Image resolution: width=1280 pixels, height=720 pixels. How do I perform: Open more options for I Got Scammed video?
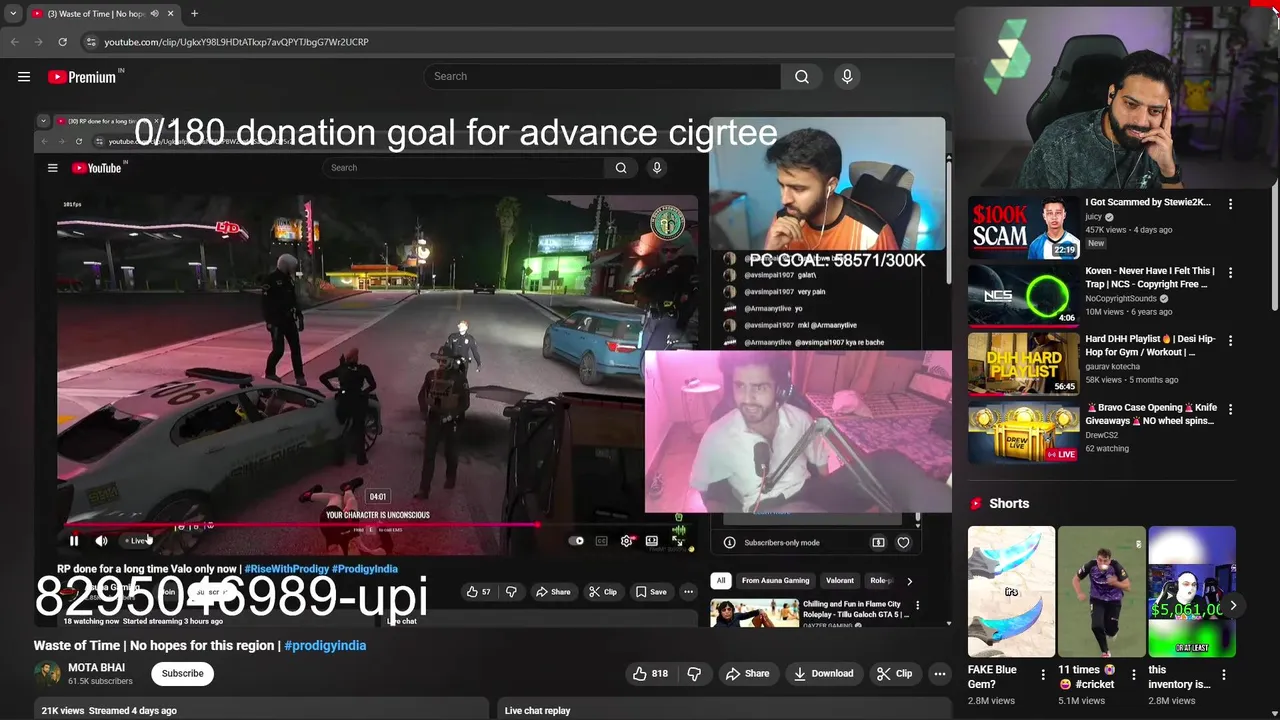point(1230,204)
